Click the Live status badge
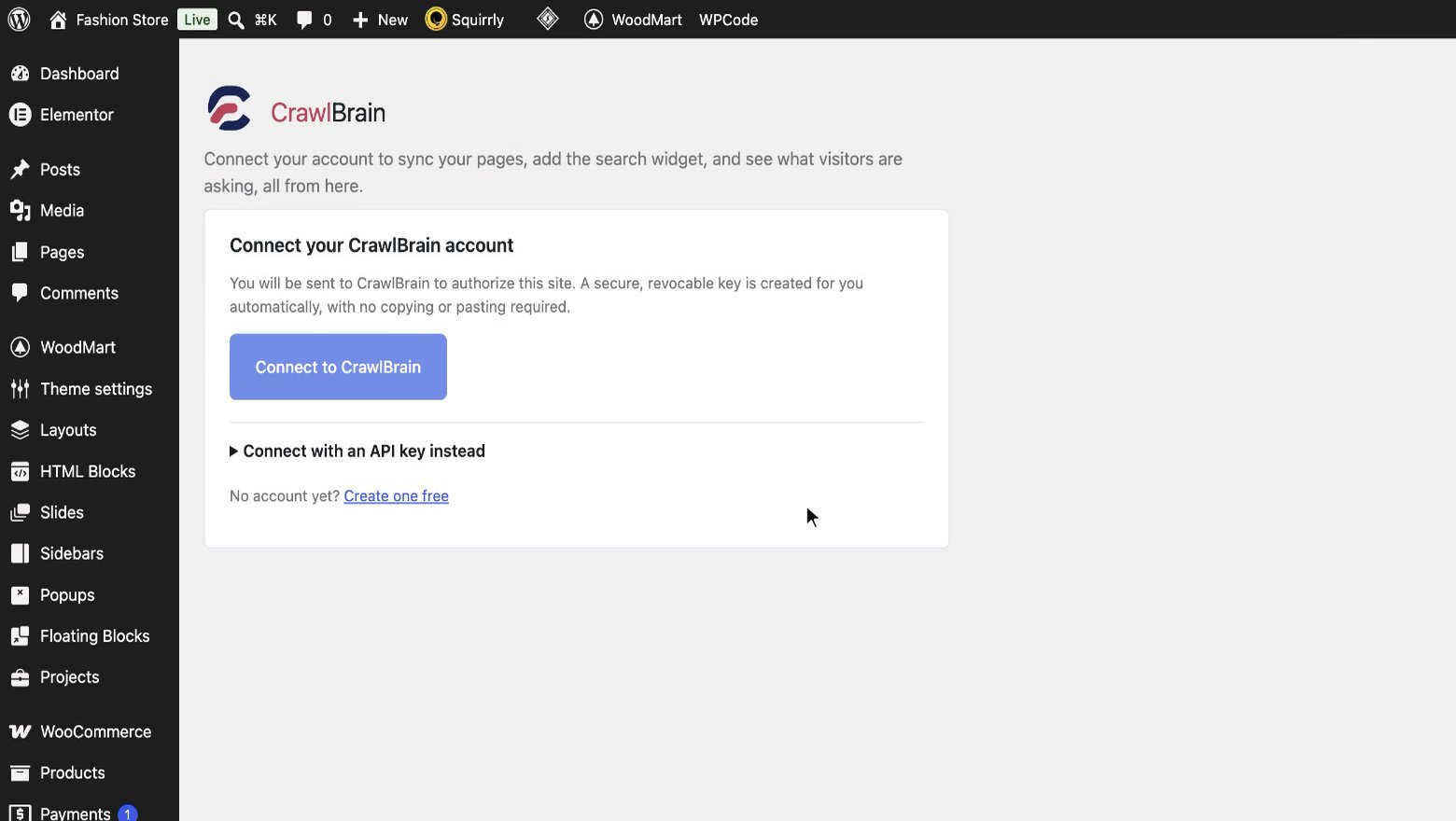Image resolution: width=1456 pixels, height=821 pixels. click(197, 20)
